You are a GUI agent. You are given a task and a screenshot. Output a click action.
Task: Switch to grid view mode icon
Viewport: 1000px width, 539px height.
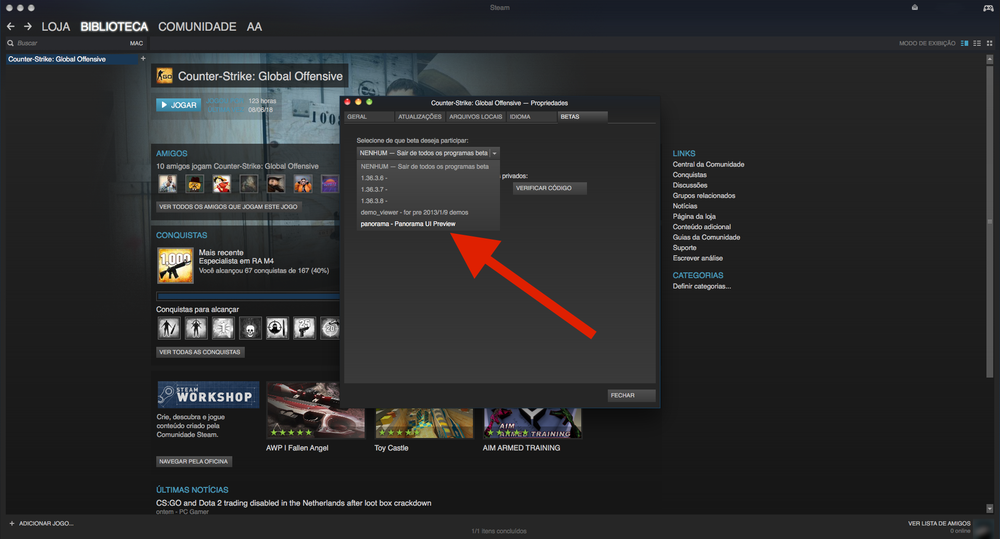pyautogui.click(x=990, y=43)
